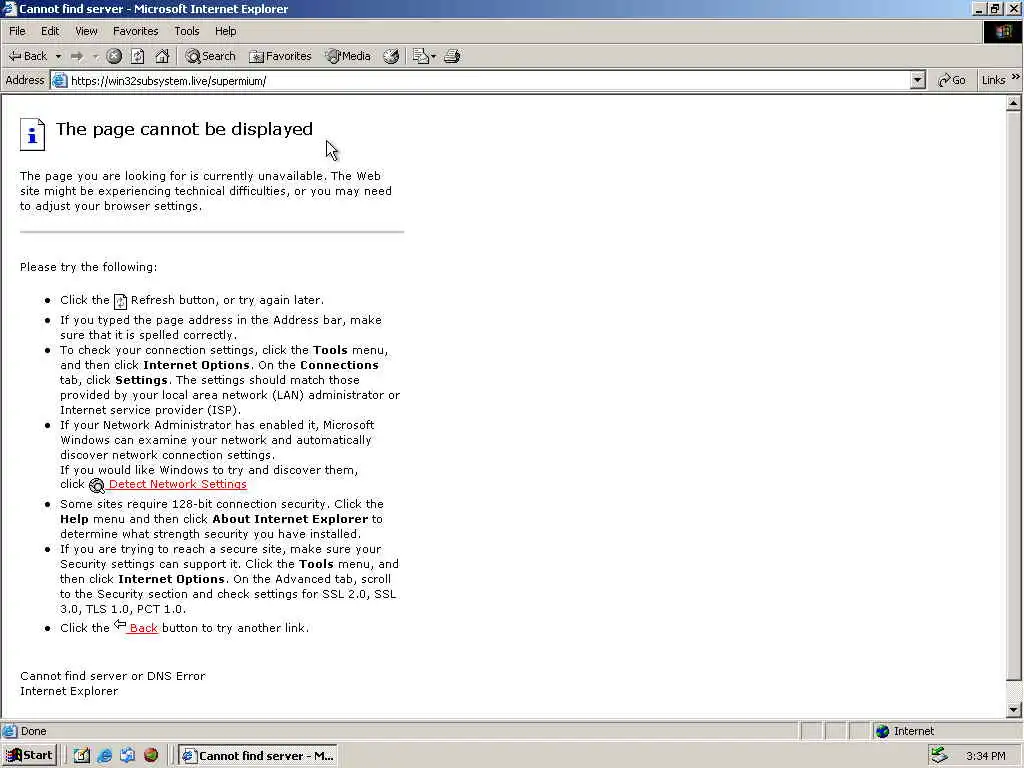This screenshot has height=768, width=1024.
Task: Open the Back button history dropdown arrow
Action: (58, 57)
